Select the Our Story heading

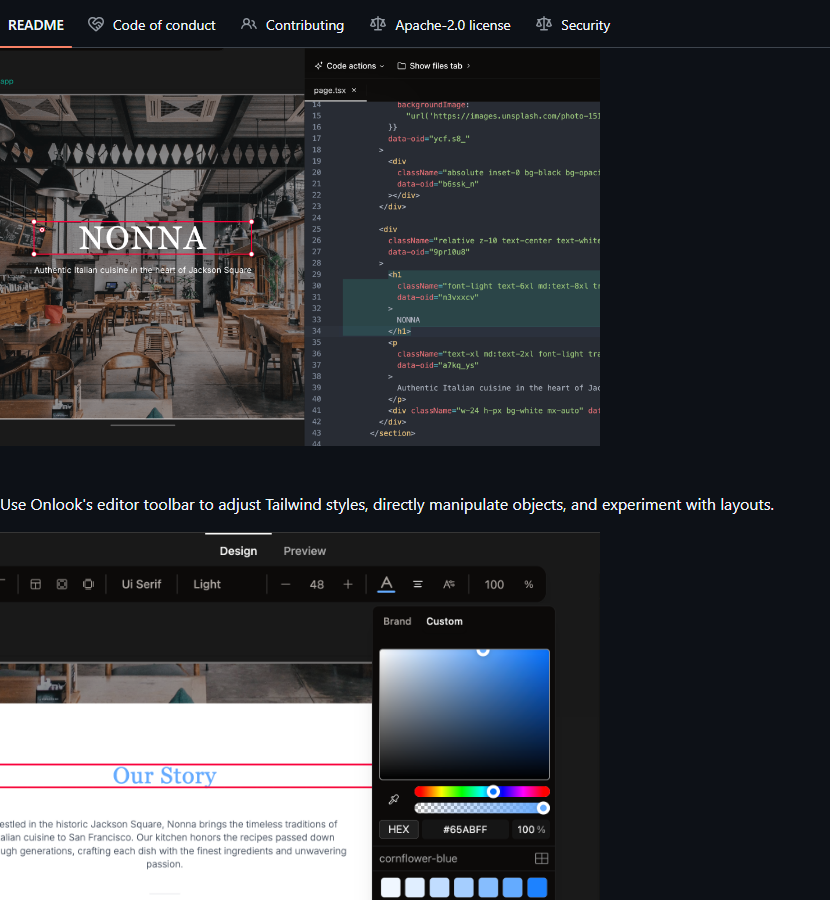165,775
